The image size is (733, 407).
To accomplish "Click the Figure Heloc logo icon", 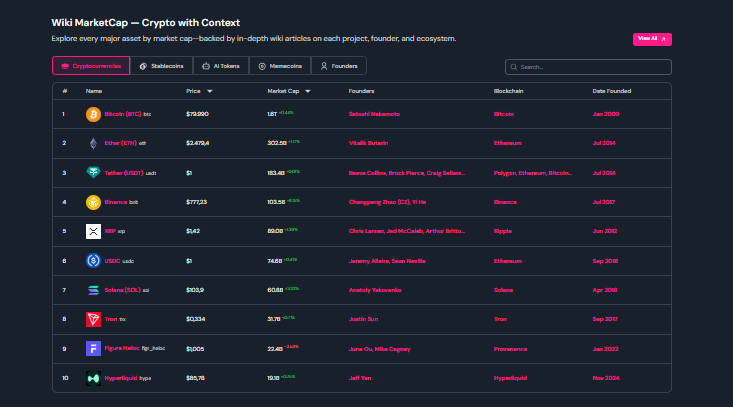I will coord(93,349).
